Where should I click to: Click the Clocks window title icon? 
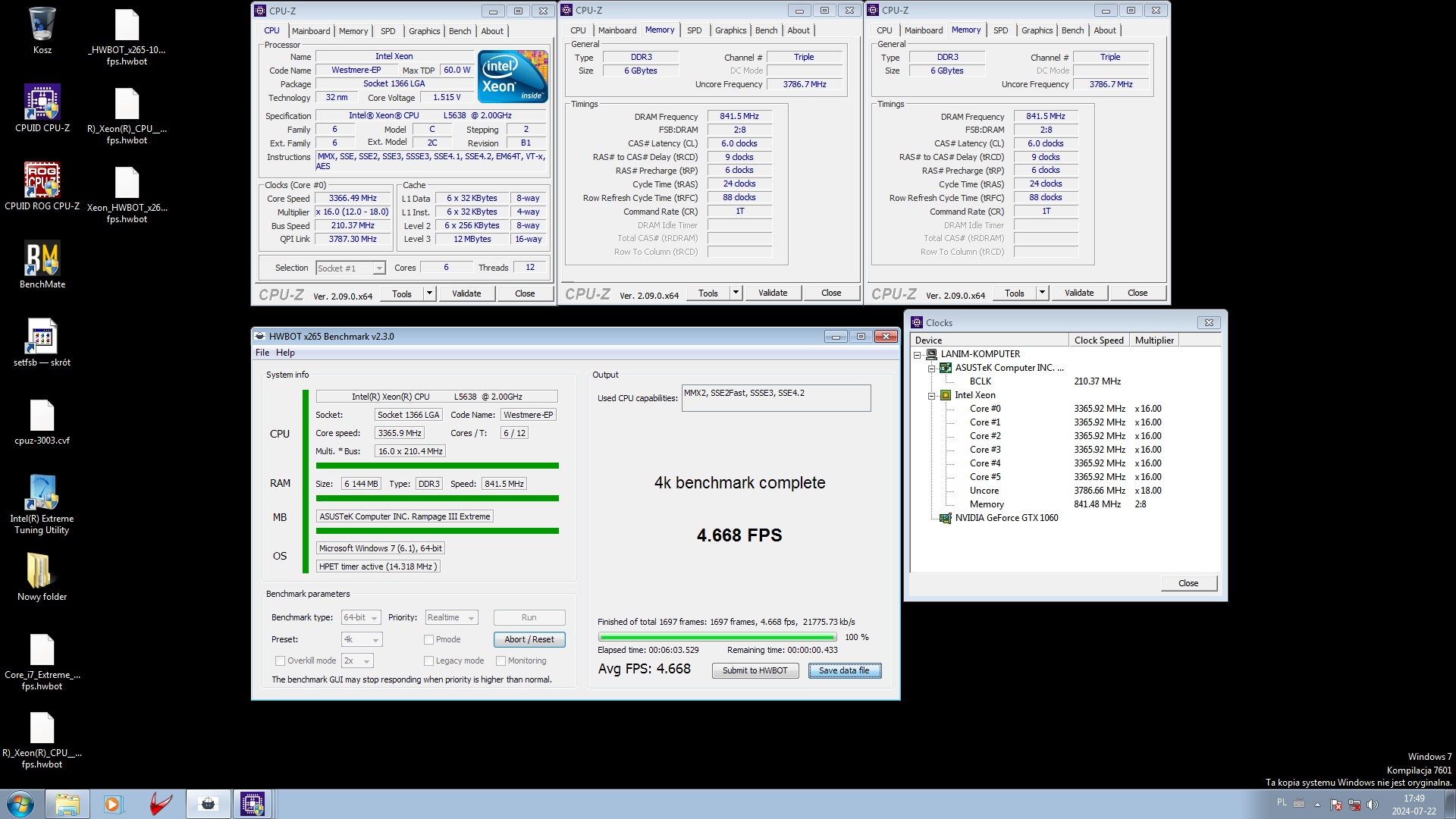tap(917, 322)
